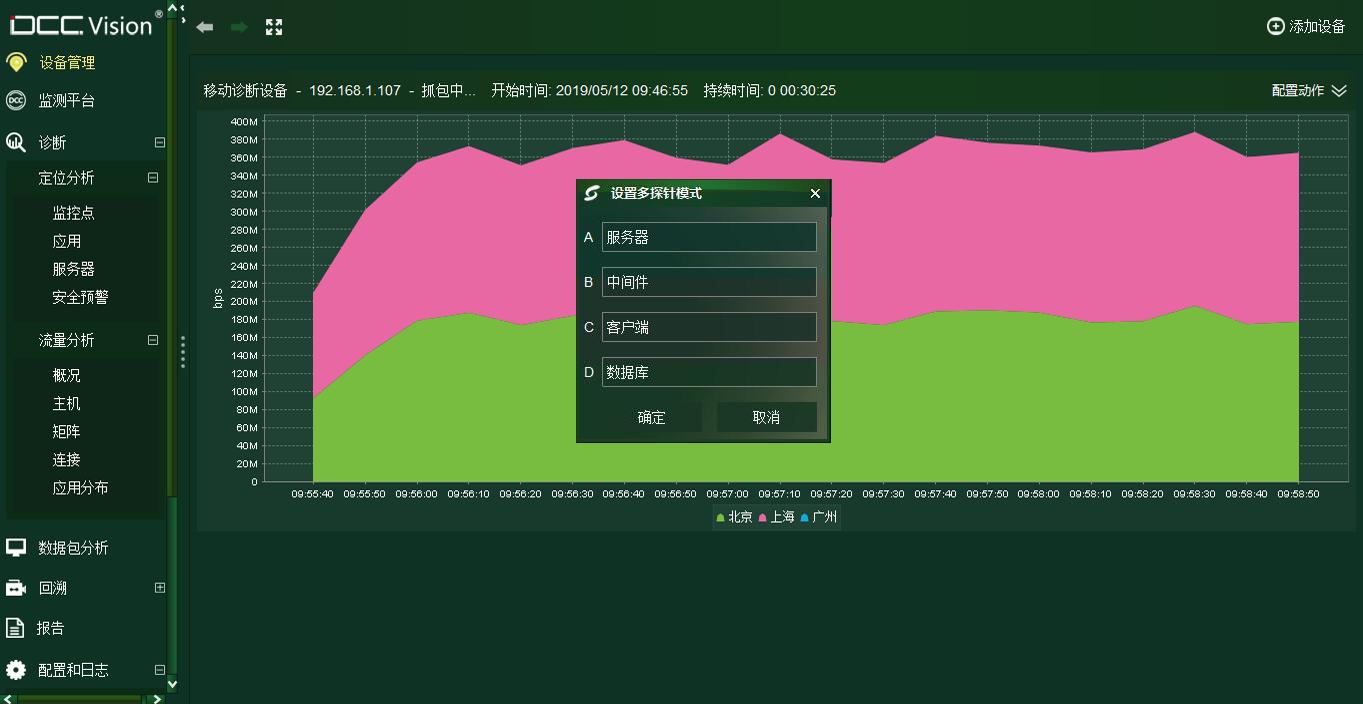Click 取消 to cancel the dialog
The width and height of the screenshot is (1363, 704).
pos(766,417)
